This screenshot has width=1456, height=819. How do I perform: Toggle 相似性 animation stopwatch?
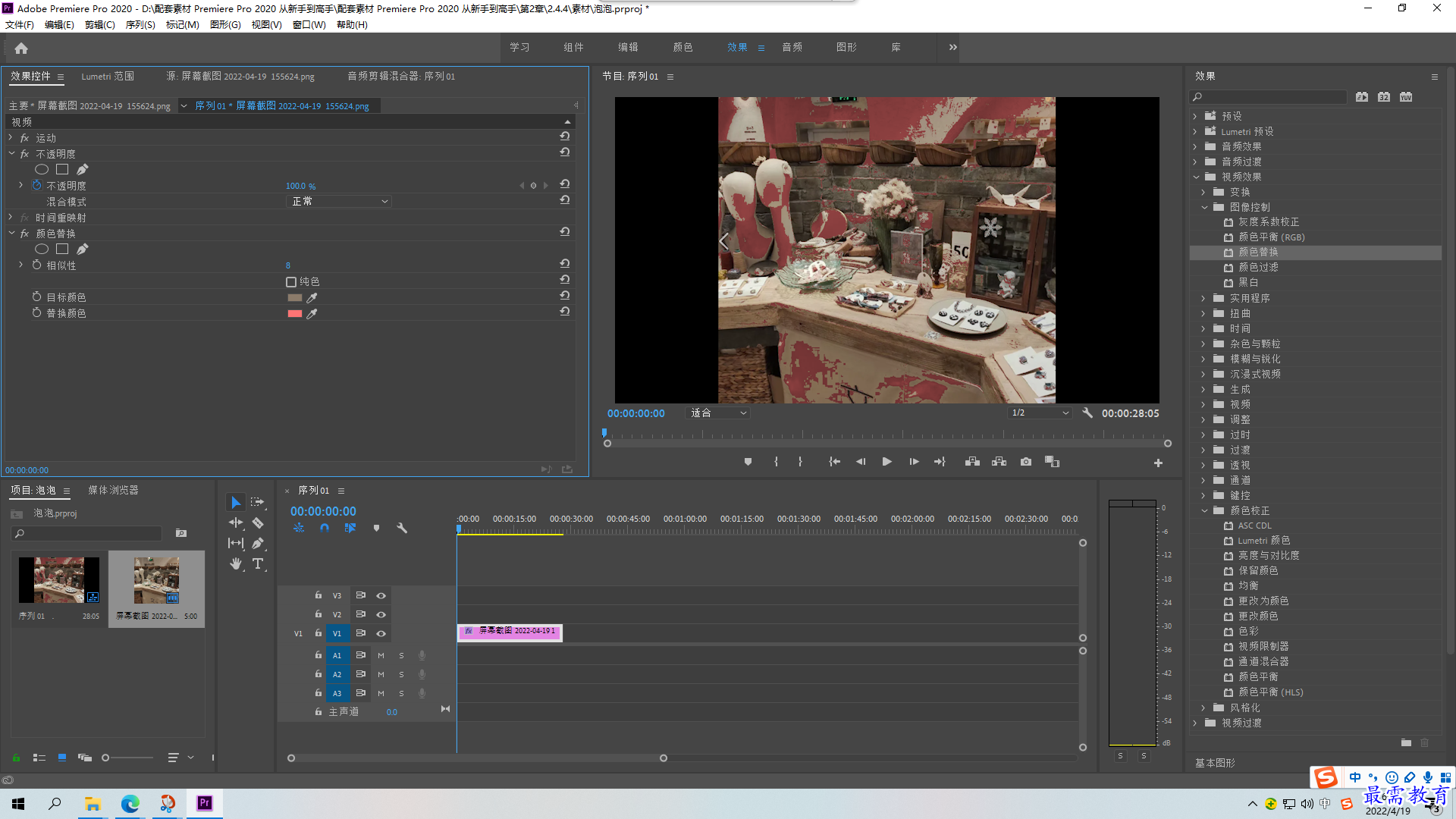[36, 265]
